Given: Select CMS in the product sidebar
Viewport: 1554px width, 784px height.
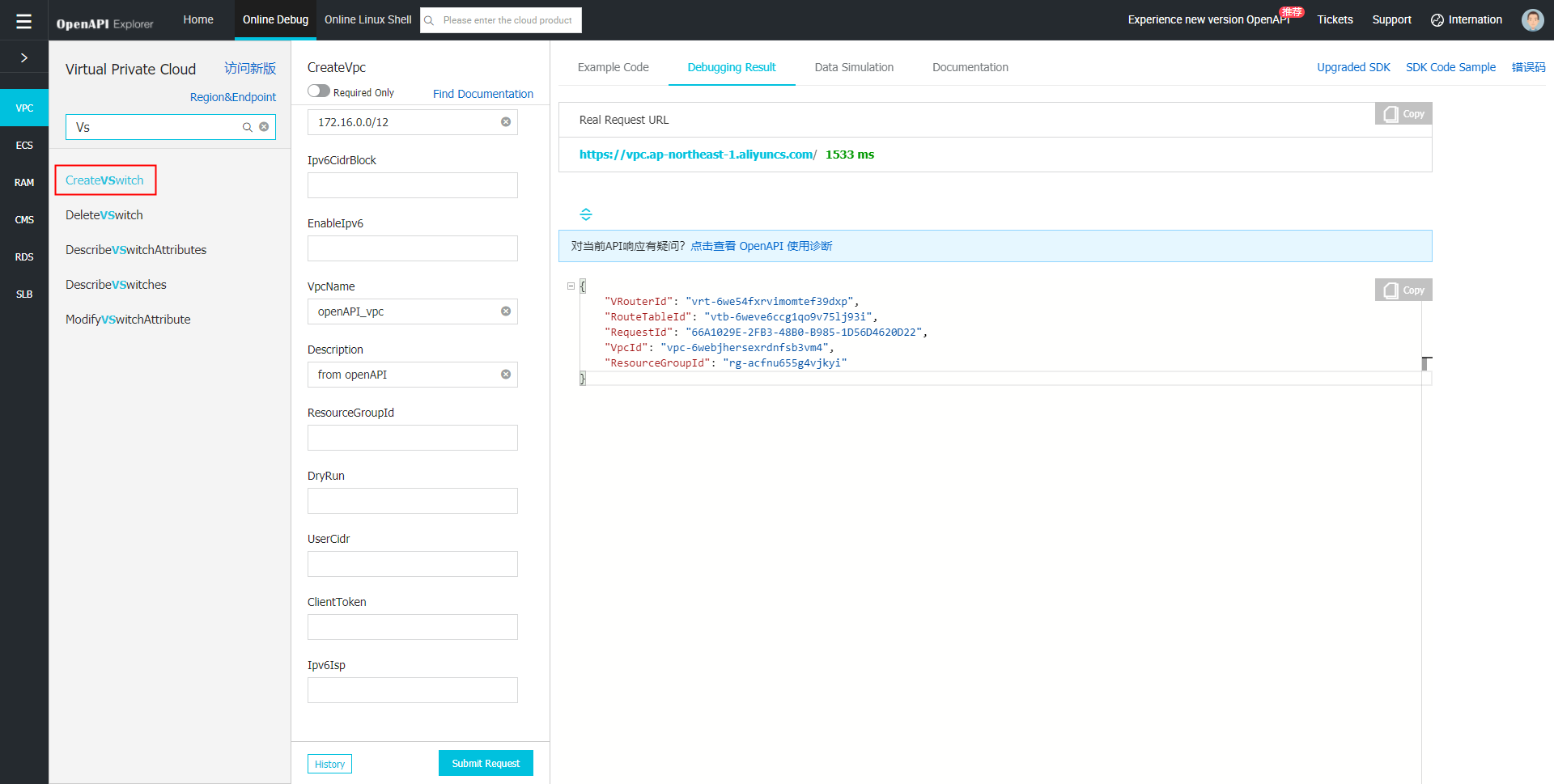Looking at the screenshot, I should [x=24, y=219].
